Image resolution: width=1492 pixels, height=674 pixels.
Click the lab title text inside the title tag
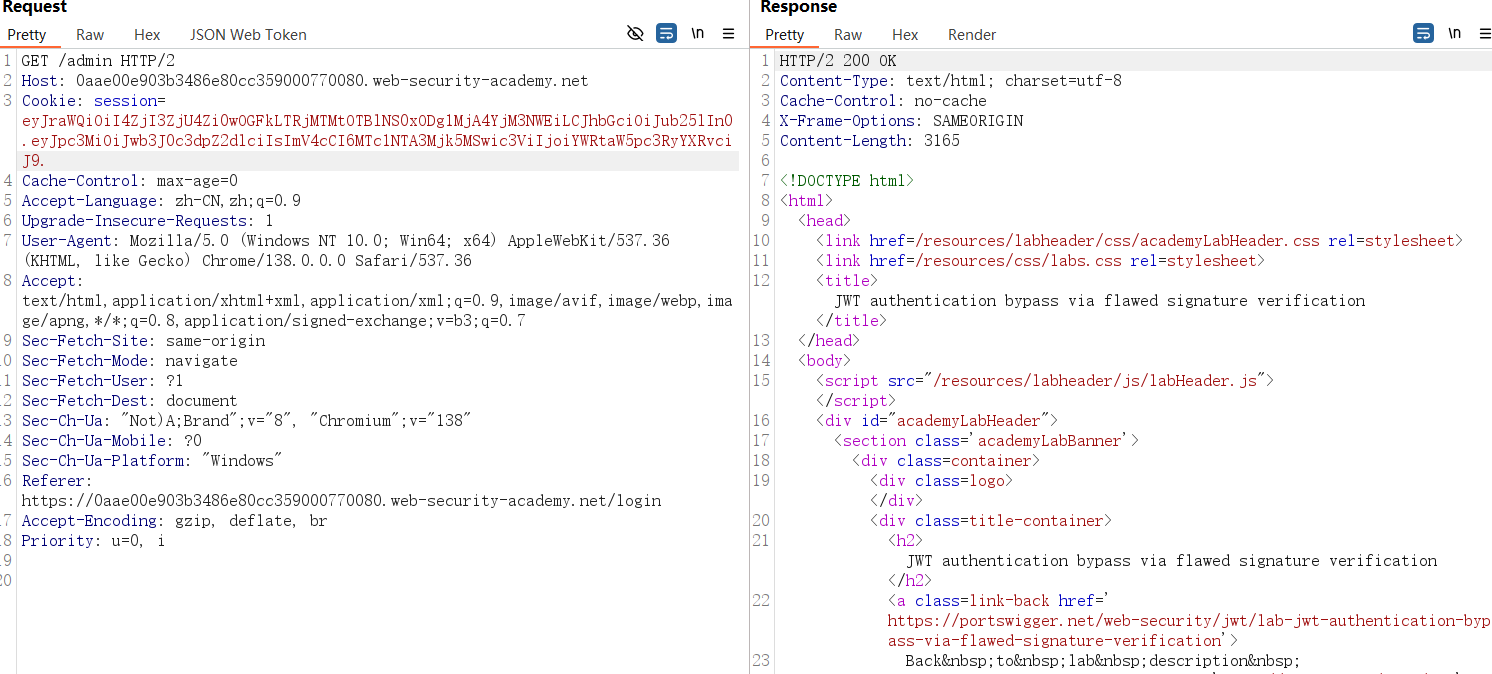[x=1100, y=301]
